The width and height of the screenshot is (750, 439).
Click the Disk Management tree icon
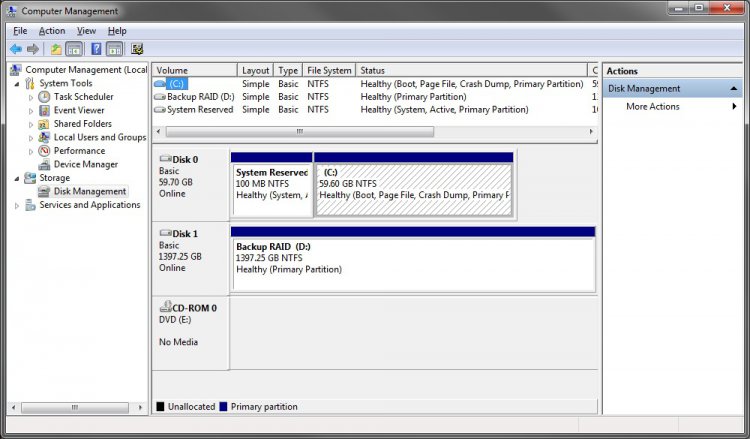click(44, 191)
